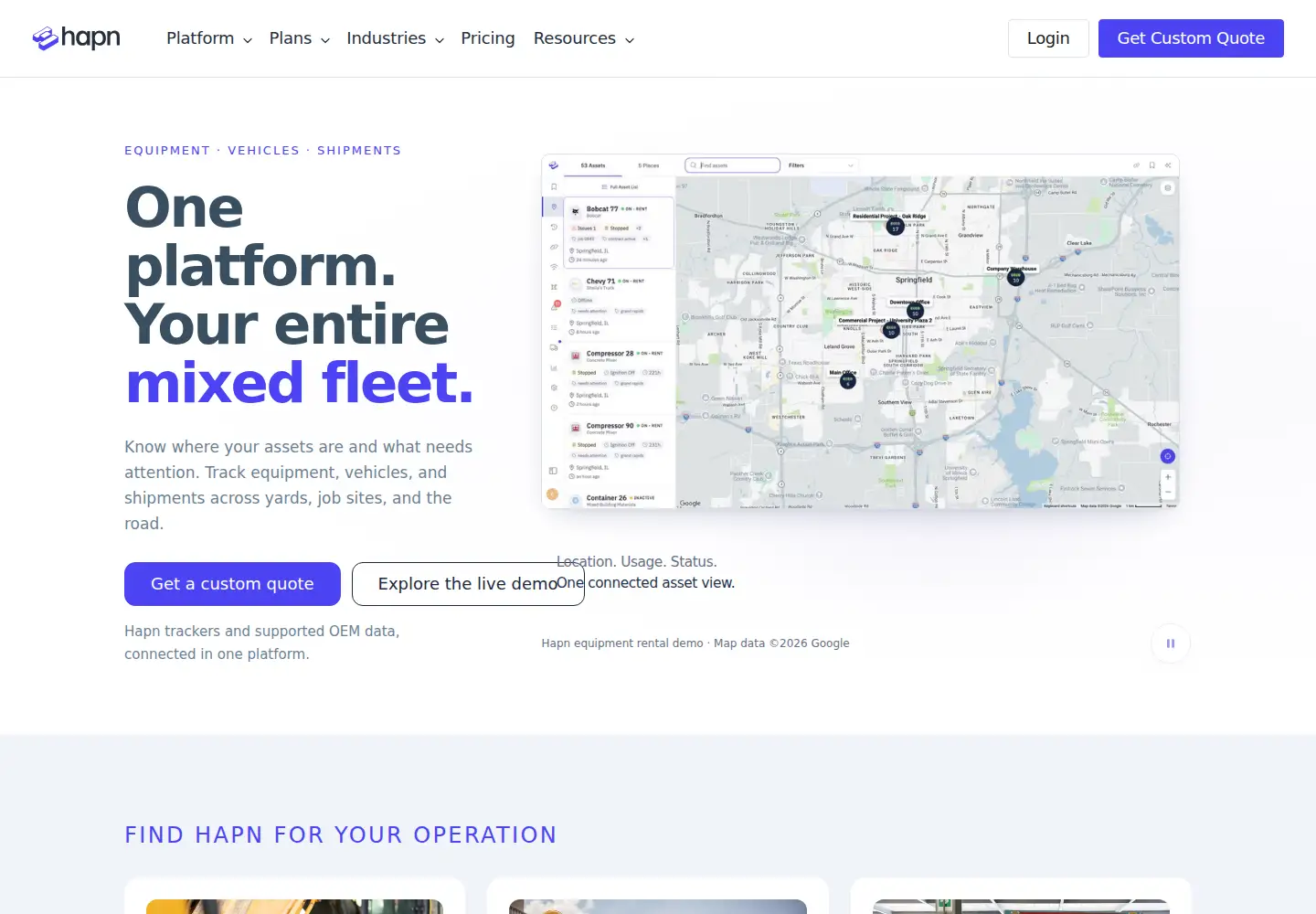Click Explore the live demo

point(468,584)
